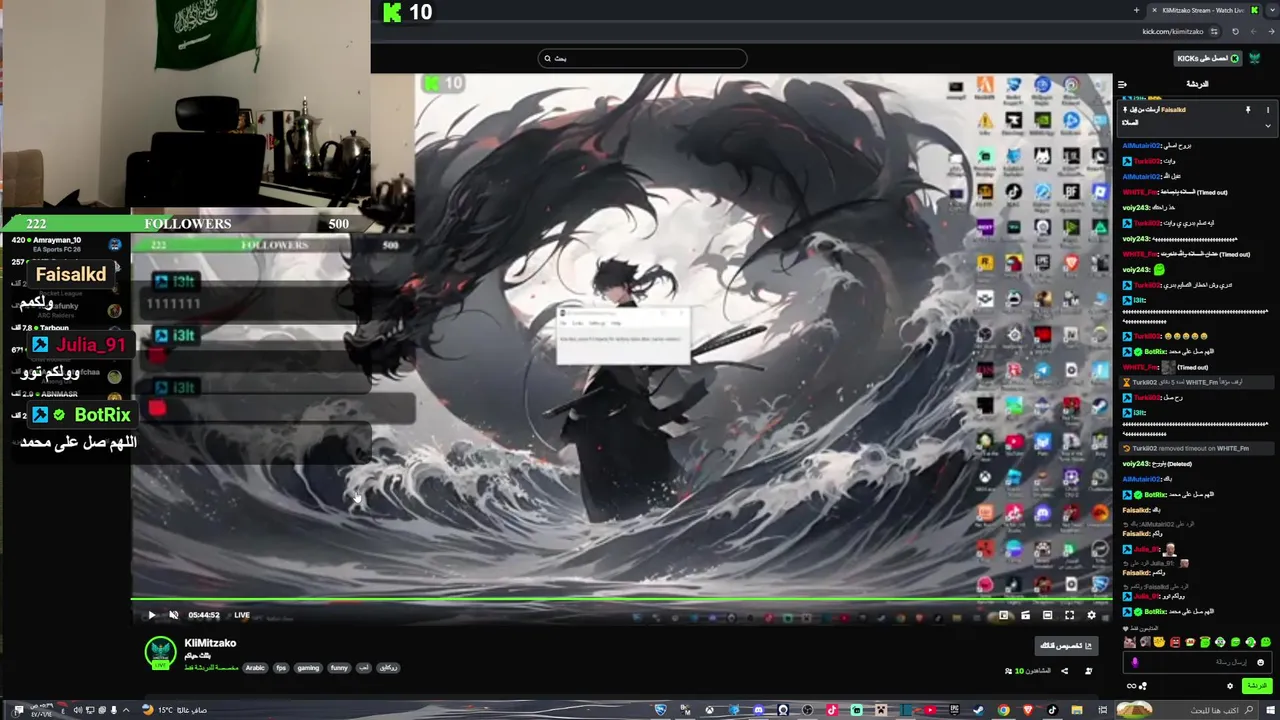Click the 'تخصيص قناة' customize channel button

(x=1067, y=646)
